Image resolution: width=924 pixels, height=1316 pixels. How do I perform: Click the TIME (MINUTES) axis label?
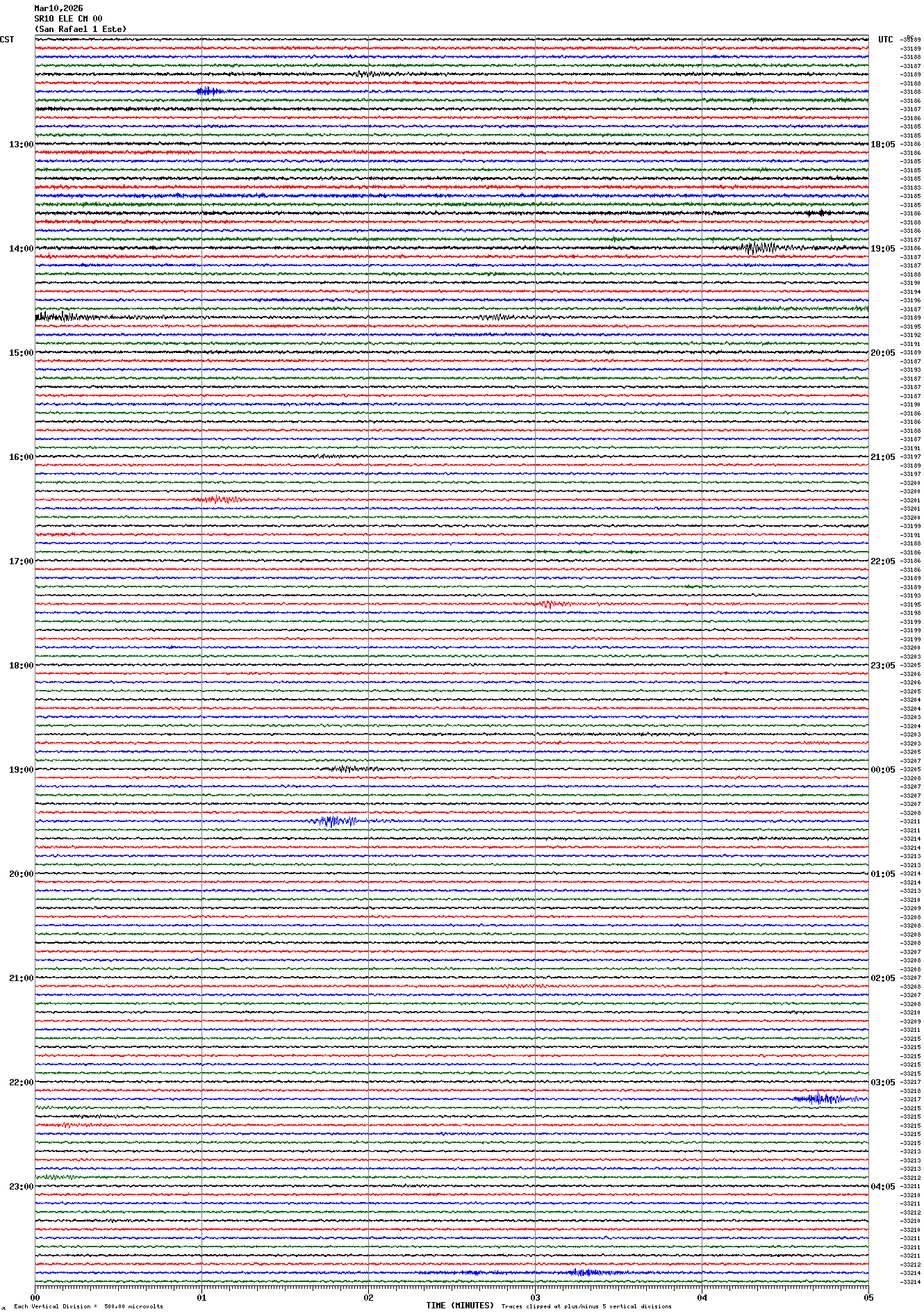[459, 1306]
